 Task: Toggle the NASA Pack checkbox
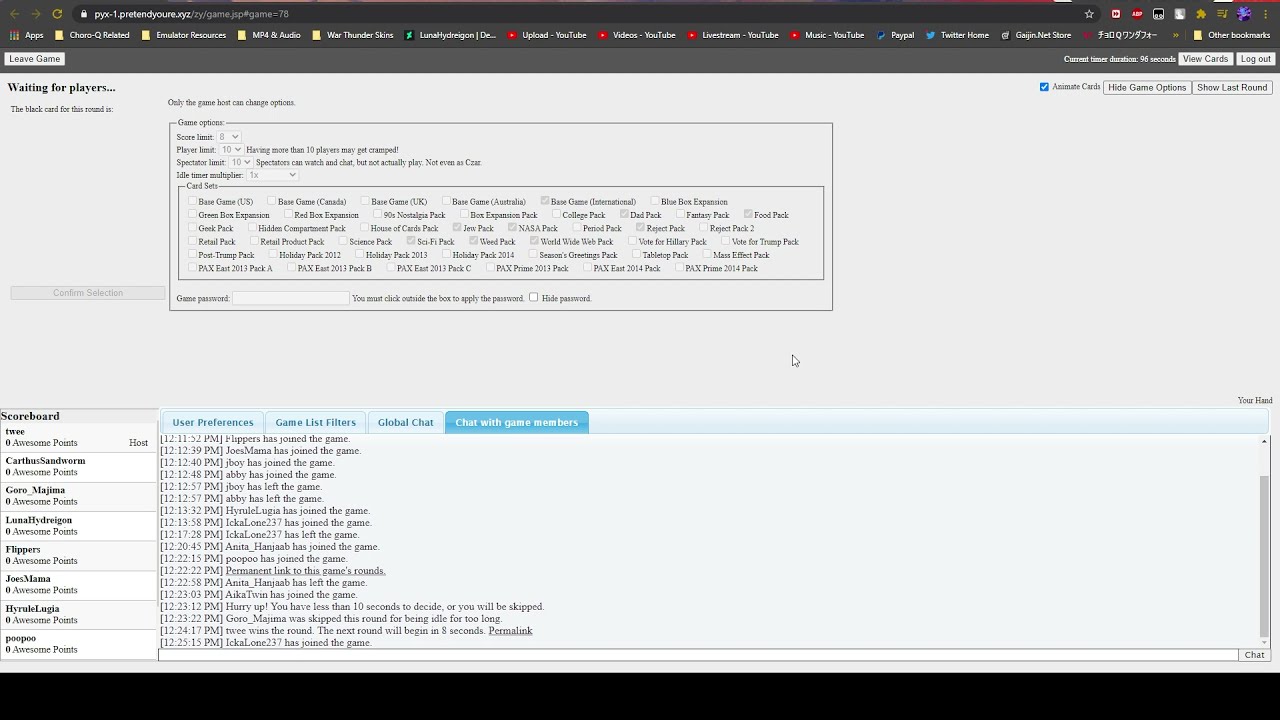[512, 227]
